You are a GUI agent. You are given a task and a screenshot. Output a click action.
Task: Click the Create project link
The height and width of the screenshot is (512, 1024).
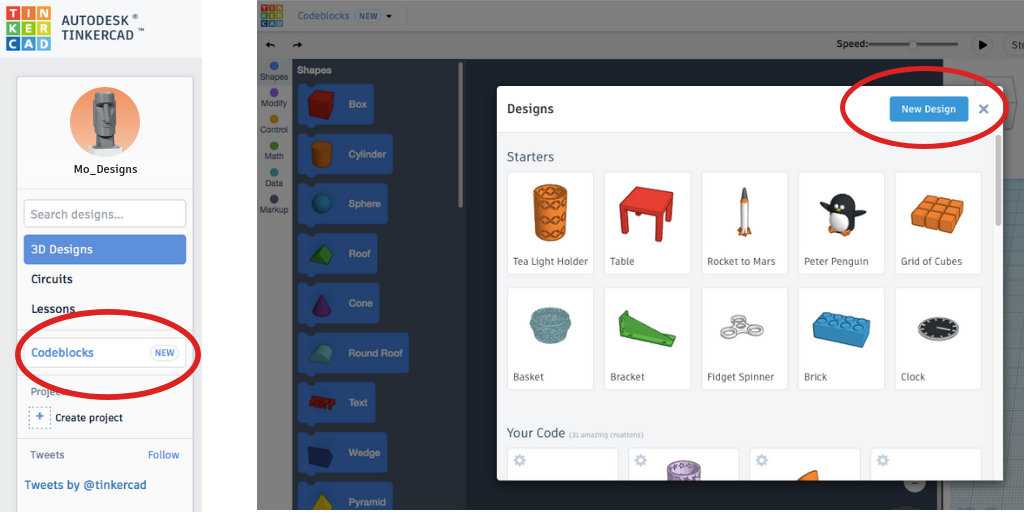(x=89, y=417)
